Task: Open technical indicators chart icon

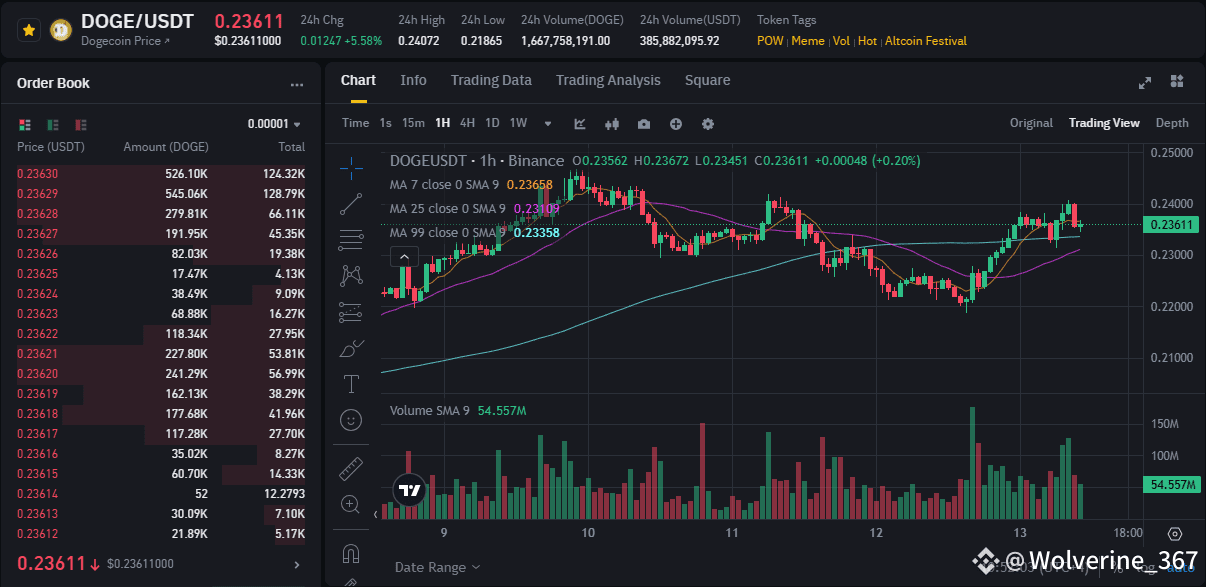Action: tap(580, 124)
